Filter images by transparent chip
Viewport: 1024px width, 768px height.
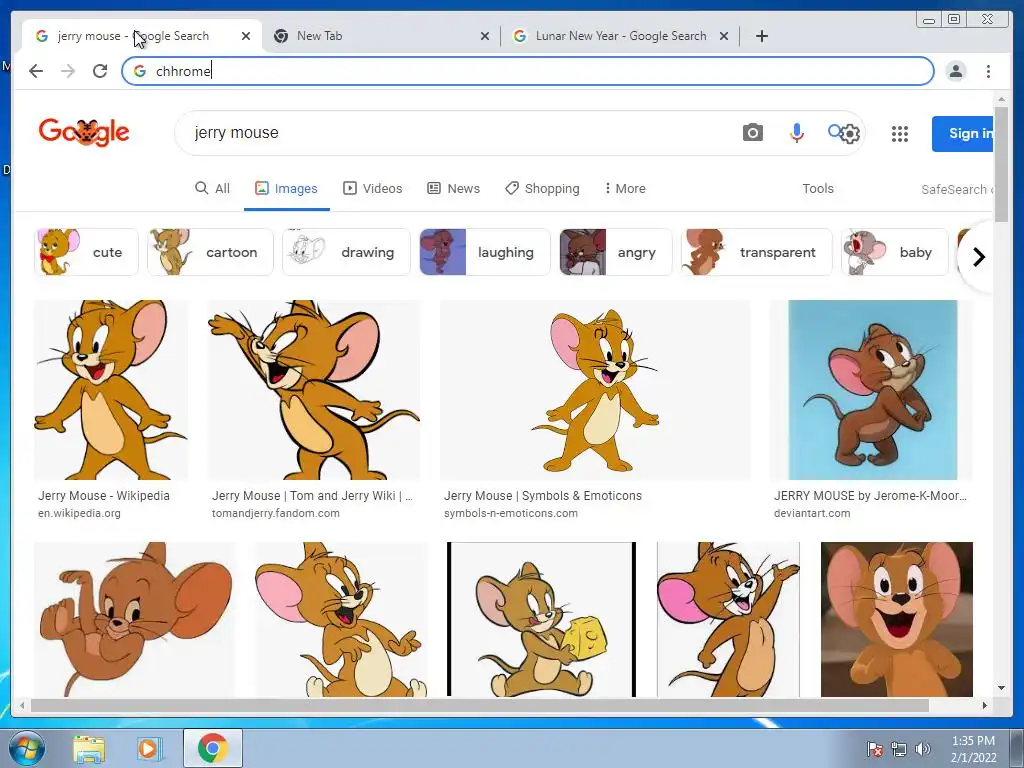(x=756, y=252)
